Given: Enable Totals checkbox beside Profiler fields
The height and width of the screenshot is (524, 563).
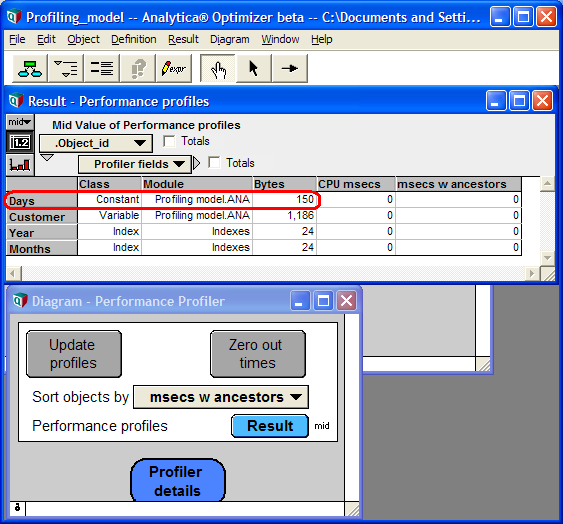Looking at the screenshot, I should pyautogui.click(x=214, y=163).
